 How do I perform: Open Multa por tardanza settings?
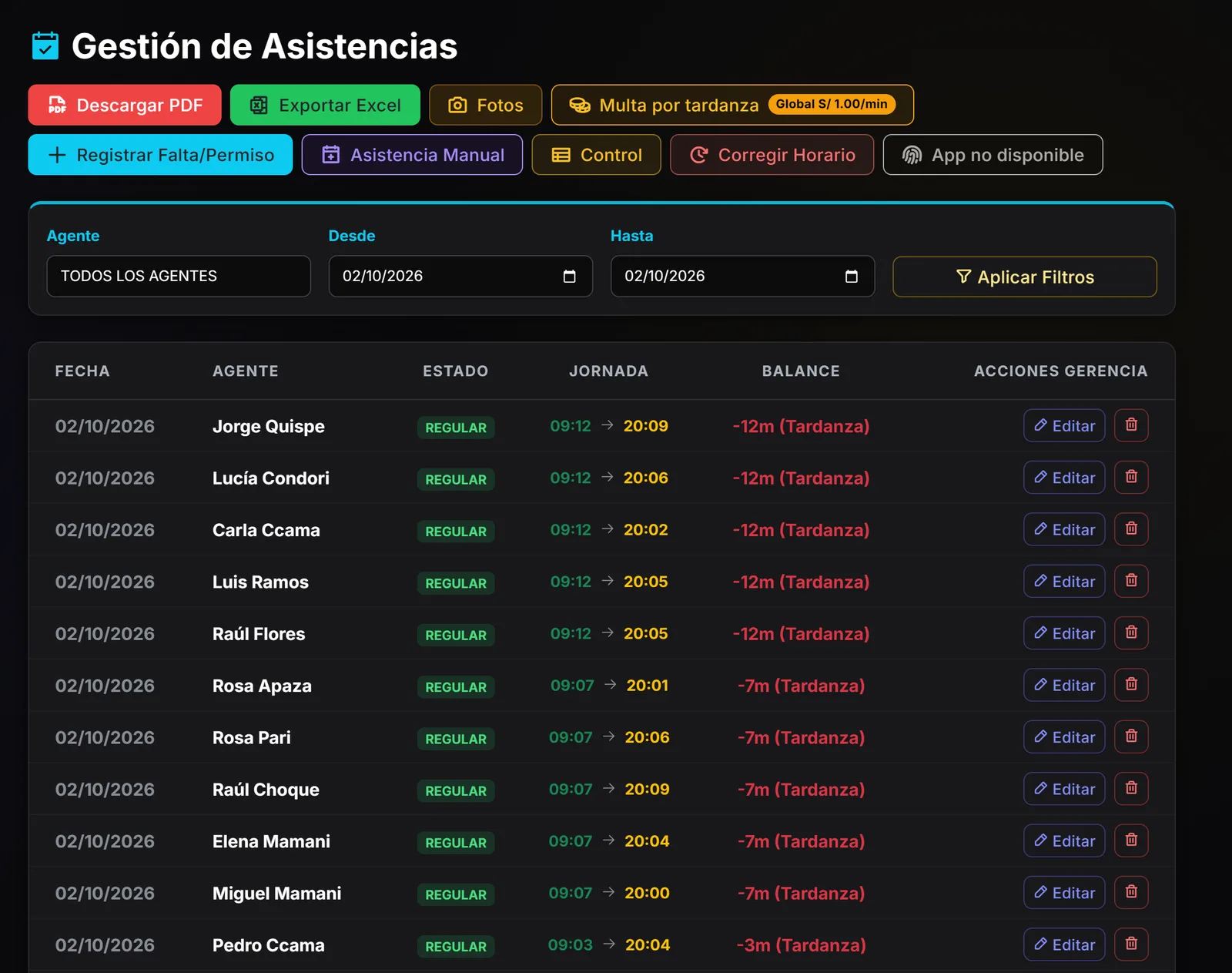[732, 105]
